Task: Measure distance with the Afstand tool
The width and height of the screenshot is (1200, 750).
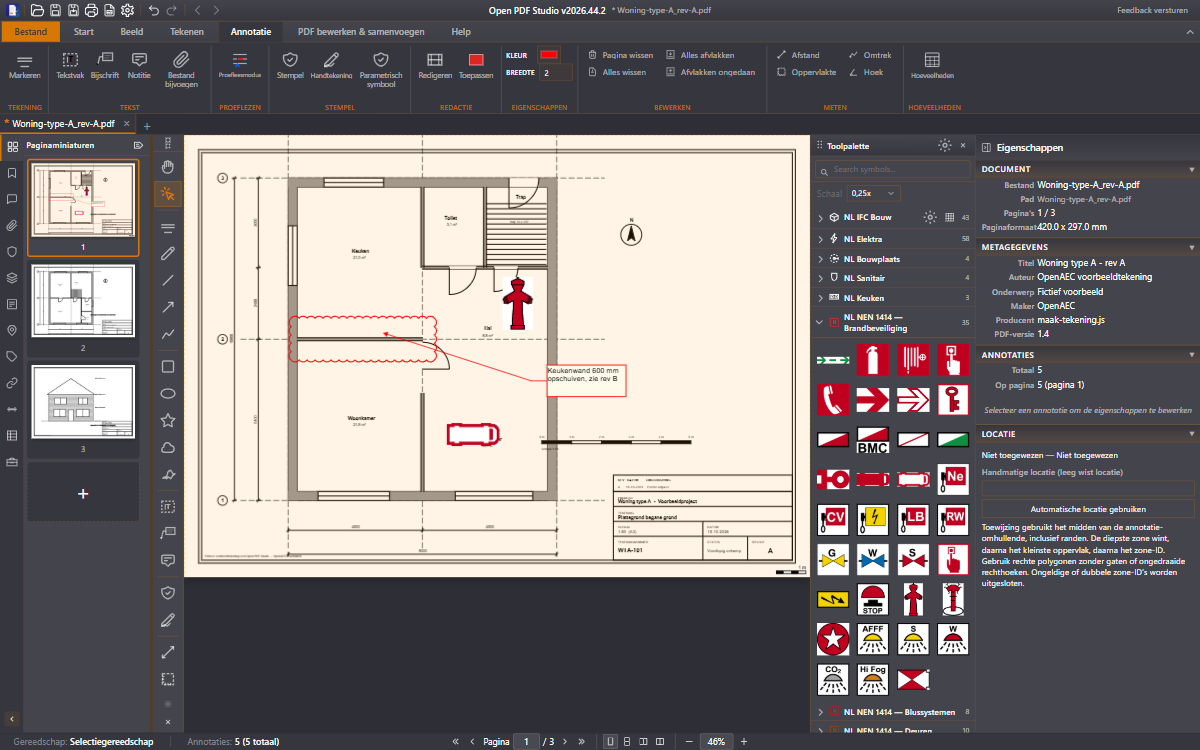Action: tap(798, 55)
